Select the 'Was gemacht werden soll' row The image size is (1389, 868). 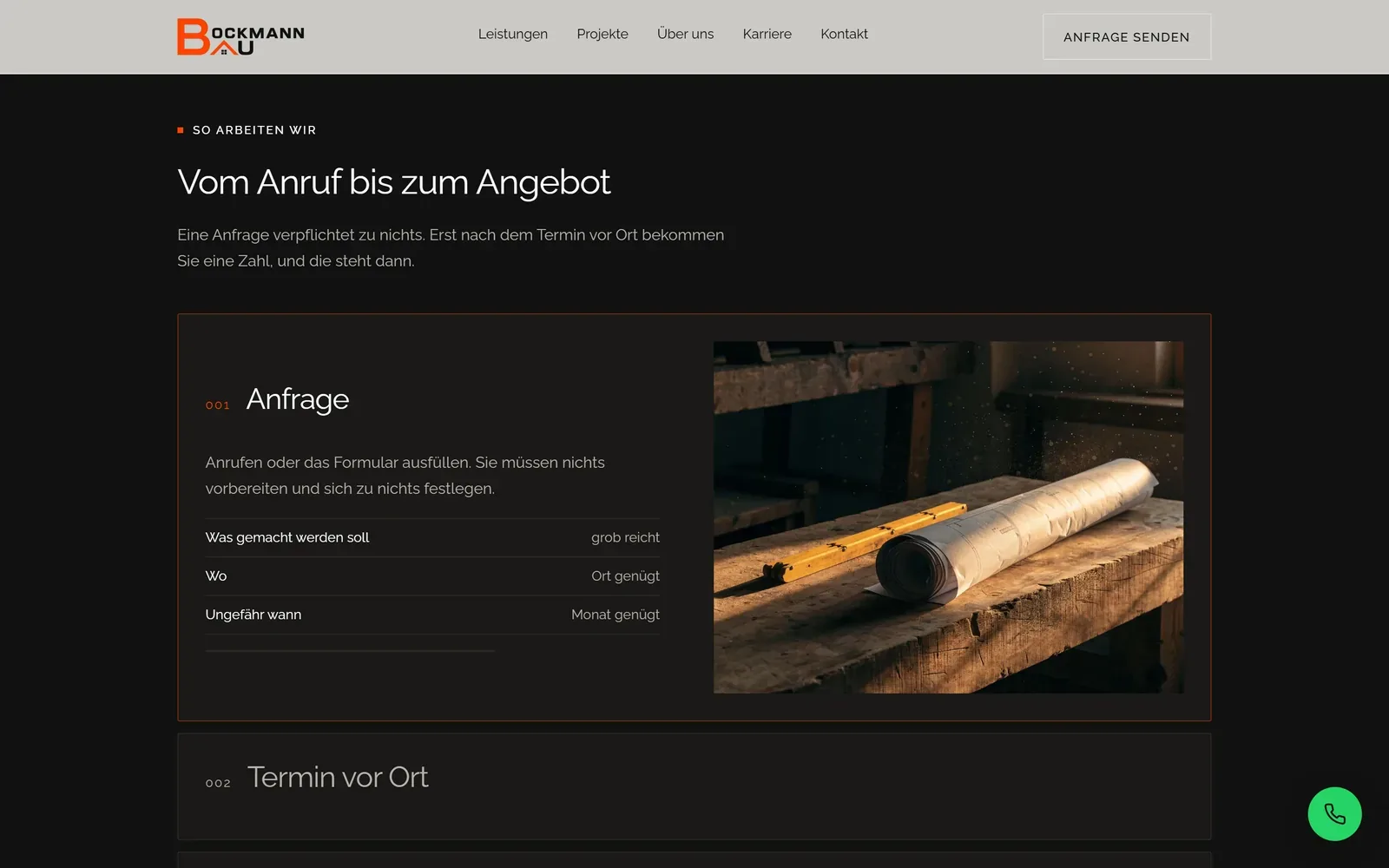click(432, 537)
